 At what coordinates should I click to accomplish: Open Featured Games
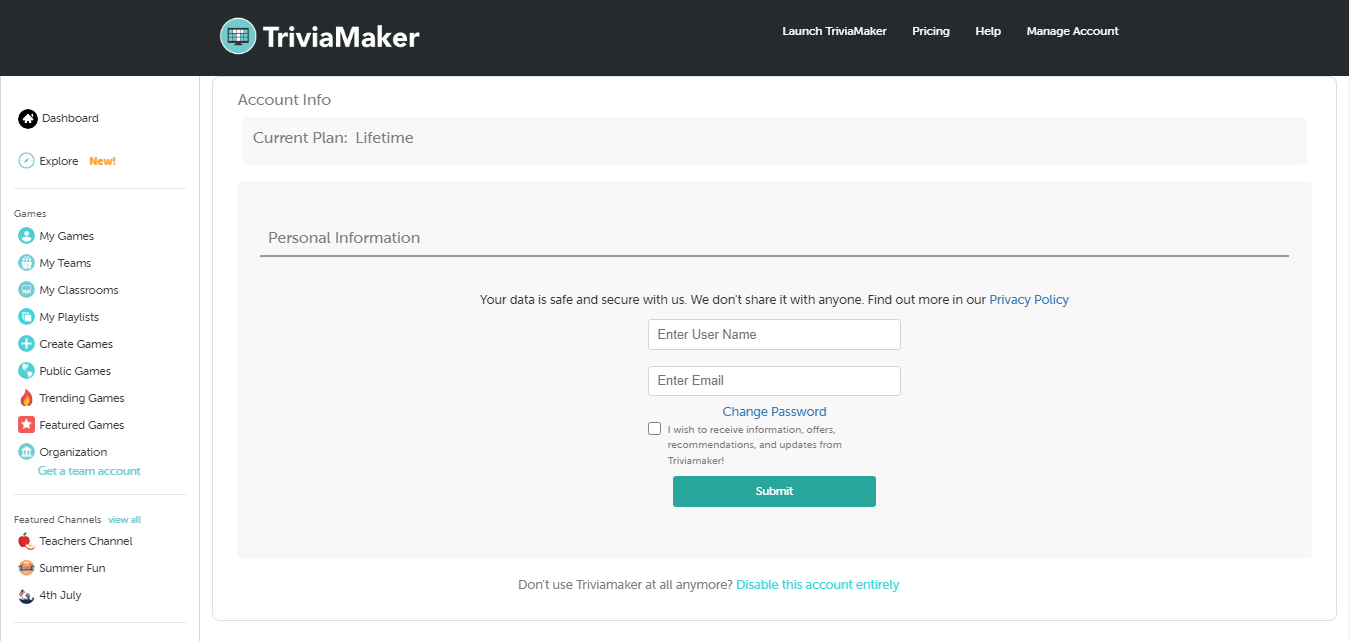[x=79, y=424]
